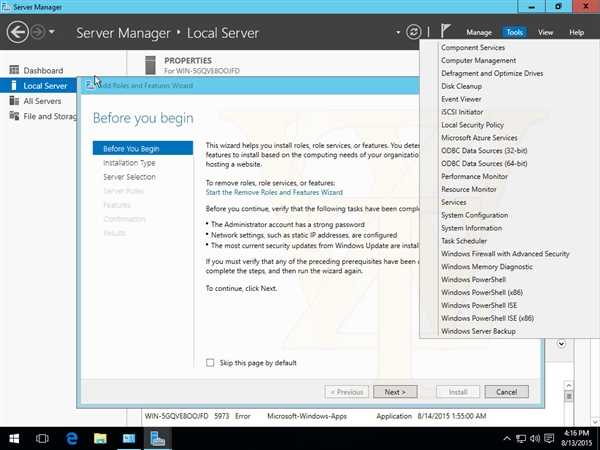Open Disk Cleanup from Tools menu
The image size is (600, 450).
[x=461, y=86]
